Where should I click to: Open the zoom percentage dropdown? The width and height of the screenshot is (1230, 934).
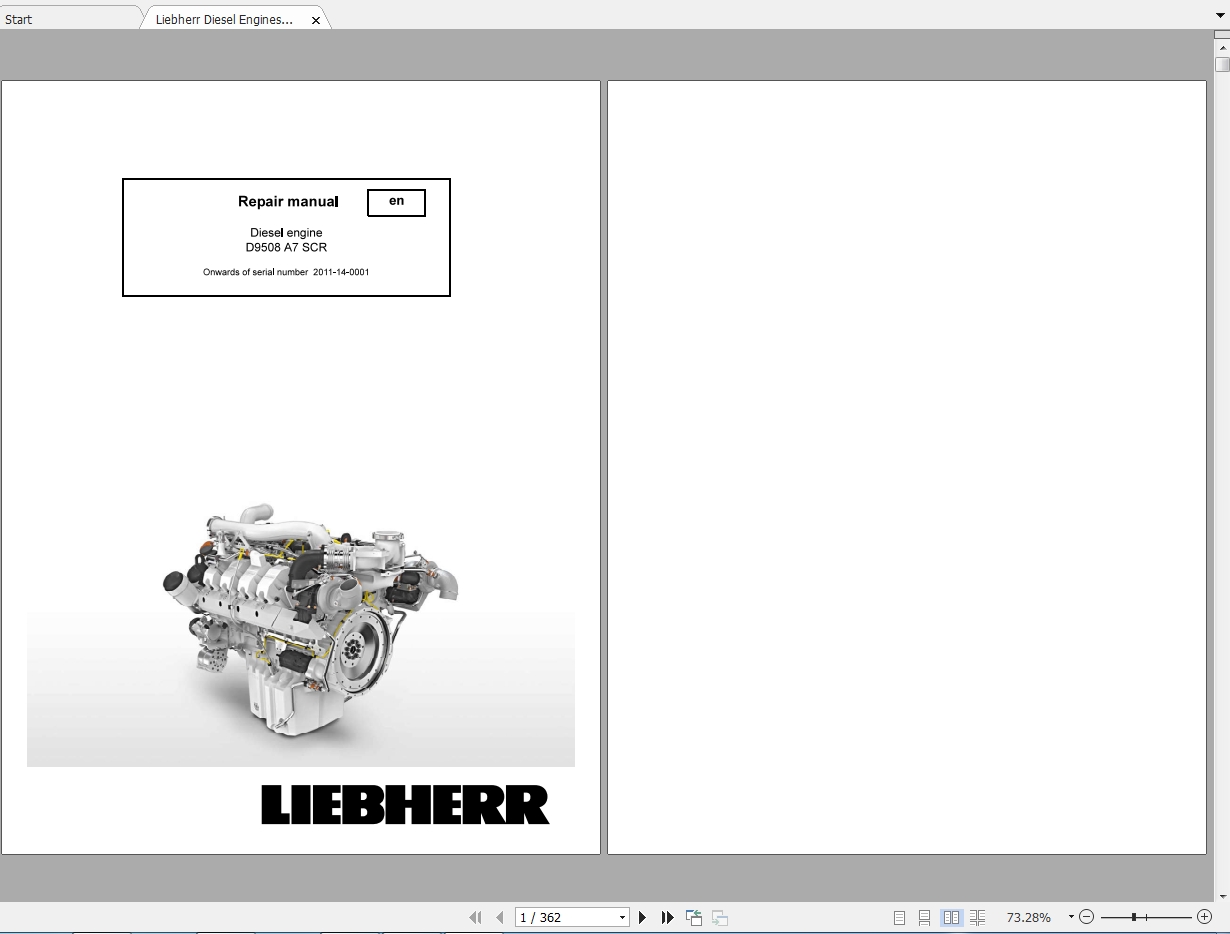click(1070, 917)
